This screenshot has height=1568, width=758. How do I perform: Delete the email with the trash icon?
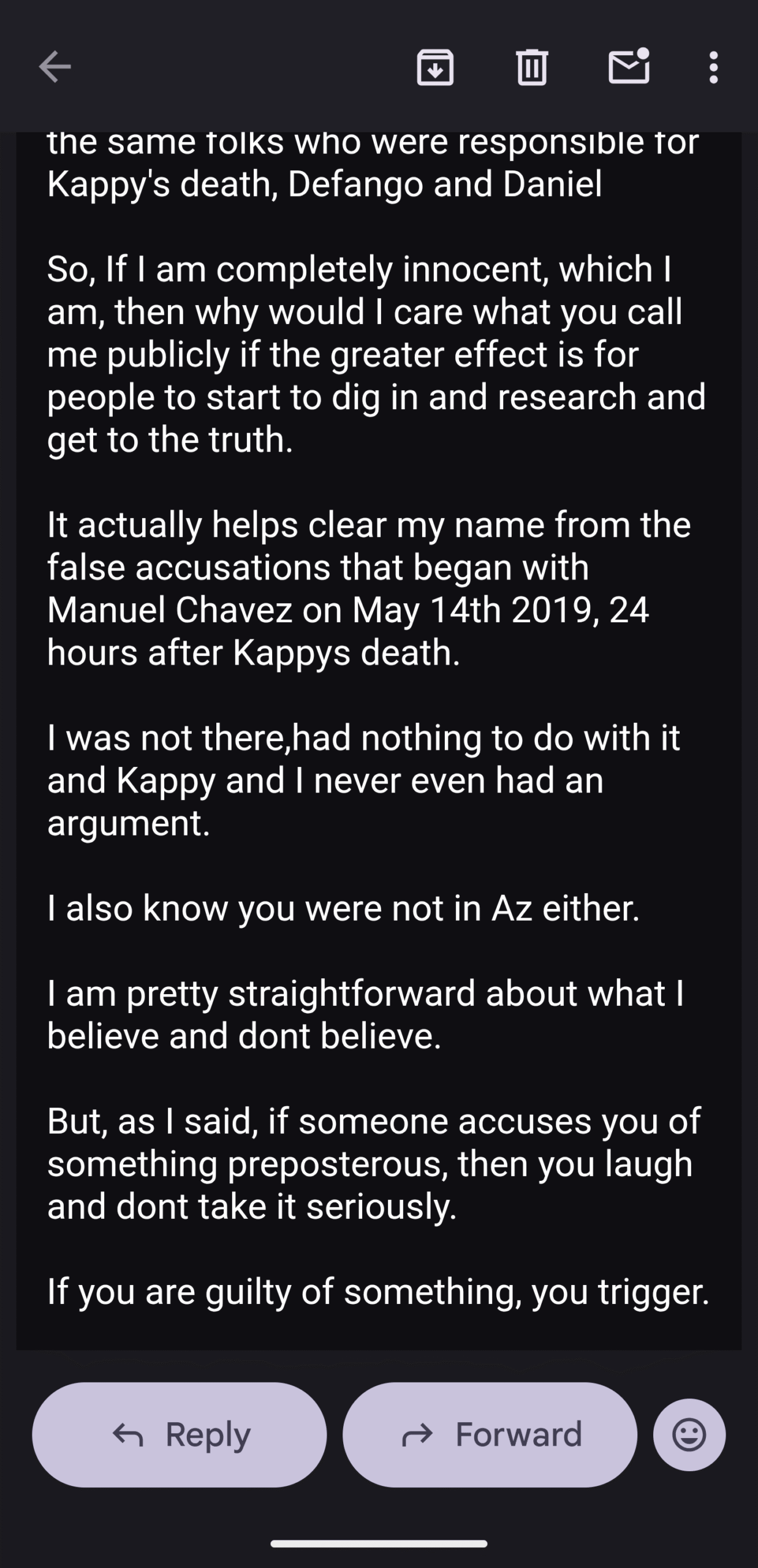[x=531, y=67]
